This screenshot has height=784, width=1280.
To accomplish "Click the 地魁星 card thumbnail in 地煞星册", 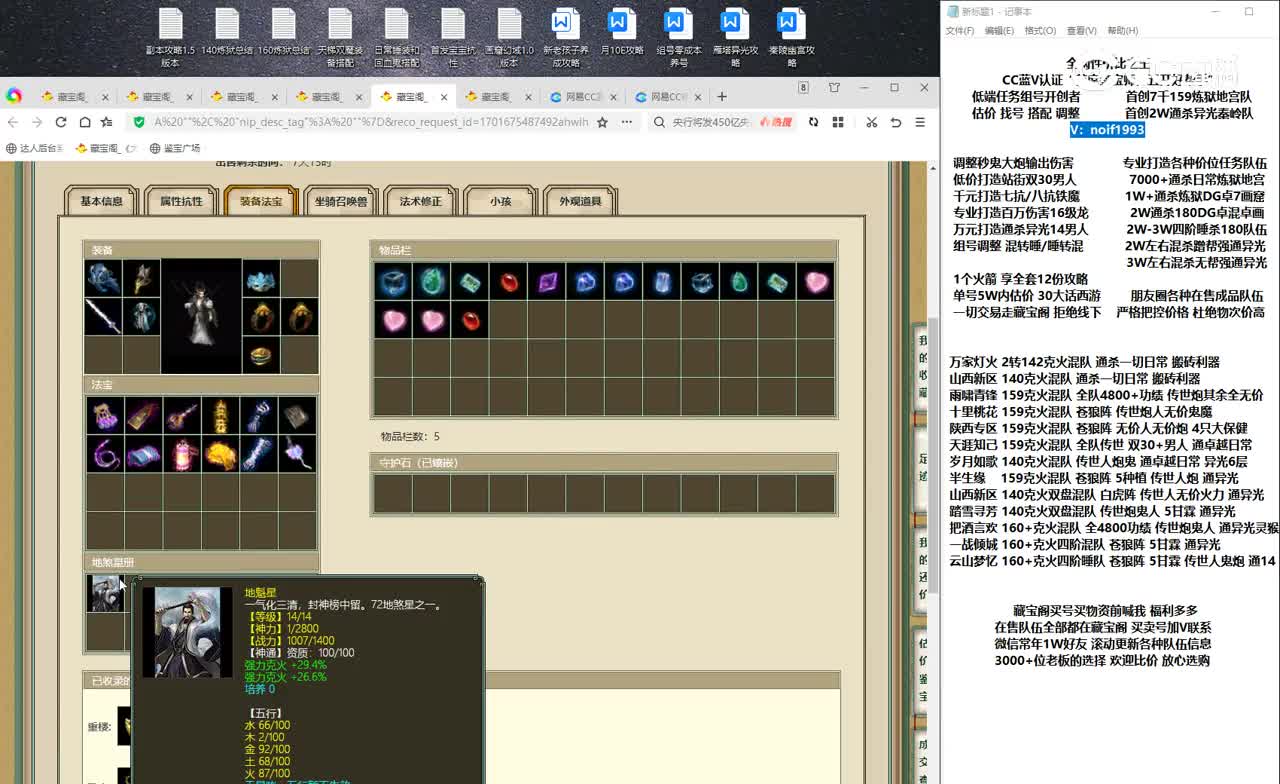I will (x=104, y=593).
